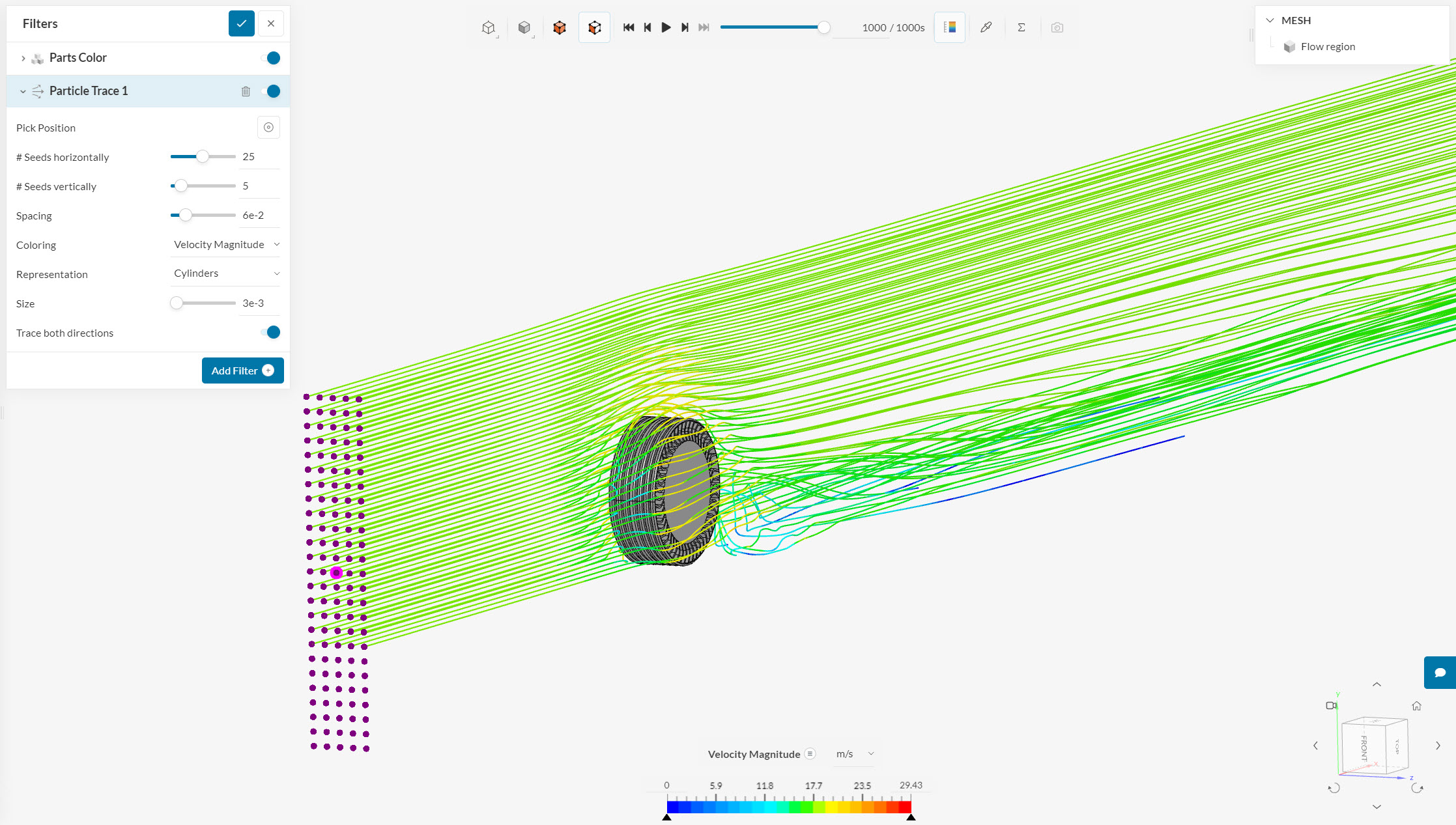1456x825 pixels.
Task: Toggle Parts Color visibility off
Action: [x=272, y=58]
